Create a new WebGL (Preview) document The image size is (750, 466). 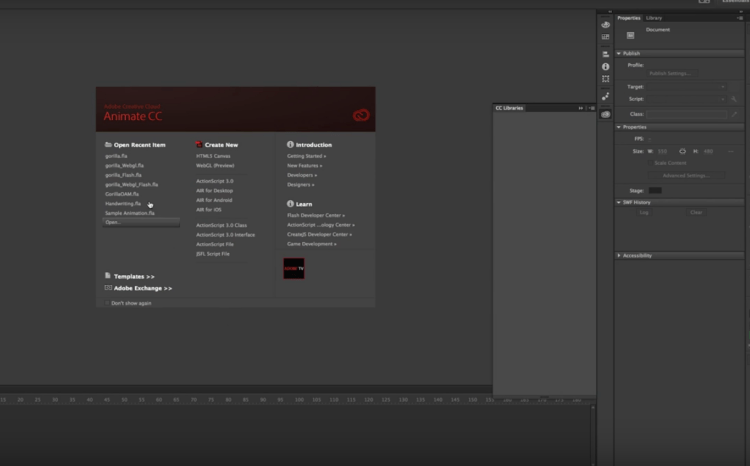click(215, 166)
